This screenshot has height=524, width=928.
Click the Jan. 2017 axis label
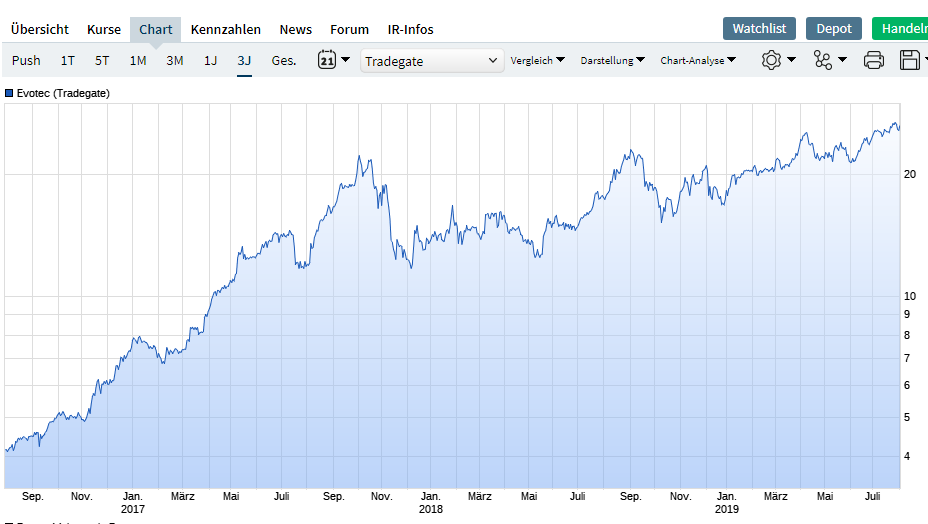point(133,503)
